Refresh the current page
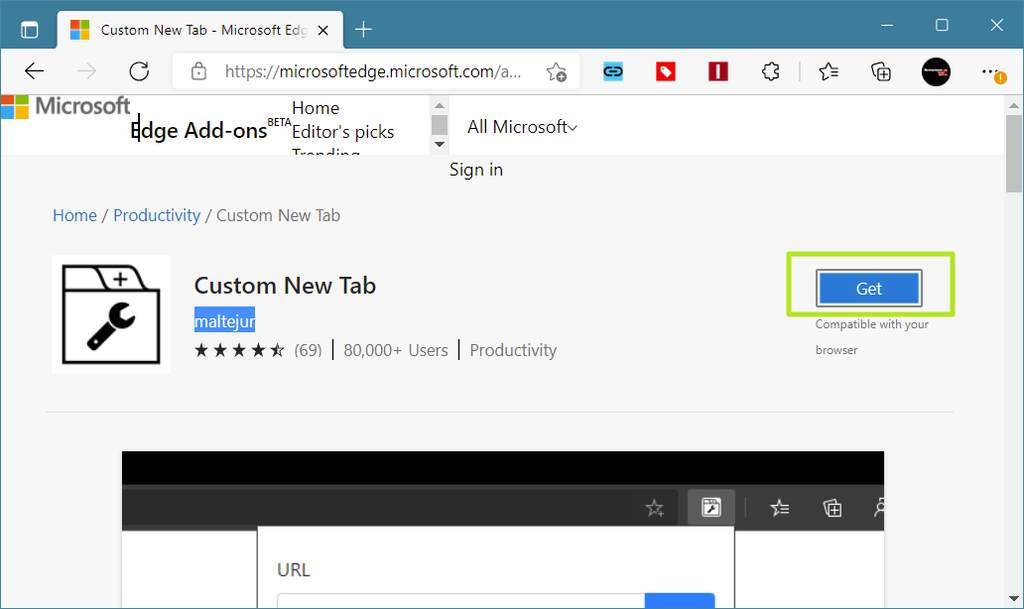Image resolution: width=1024 pixels, height=609 pixels. (x=139, y=71)
